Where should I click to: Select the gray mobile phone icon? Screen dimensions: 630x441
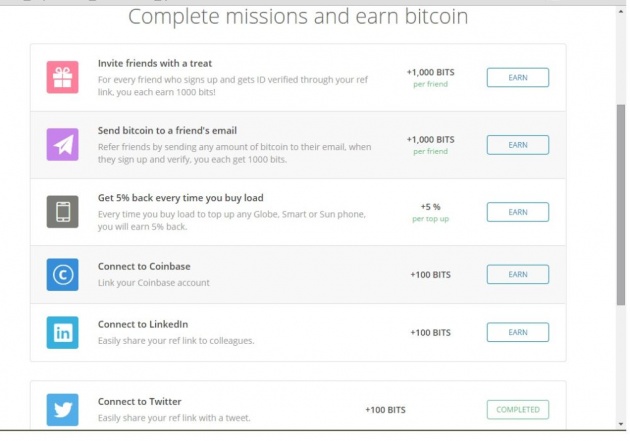click(x=62, y=212)
